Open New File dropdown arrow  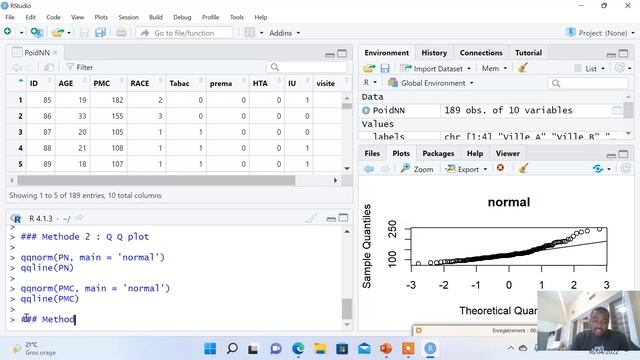pos(21,33)
